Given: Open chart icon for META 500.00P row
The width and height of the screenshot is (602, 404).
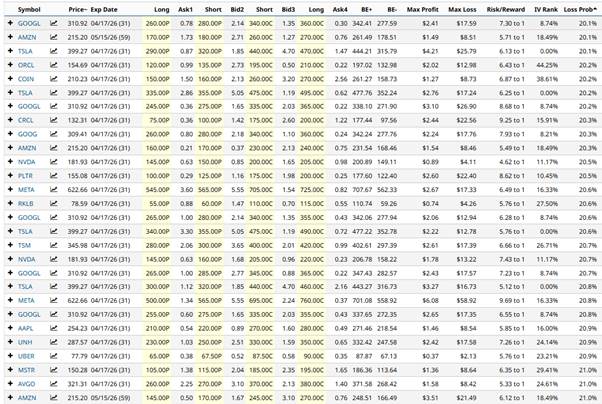Looking at the screenshot, I should [54, 301].
